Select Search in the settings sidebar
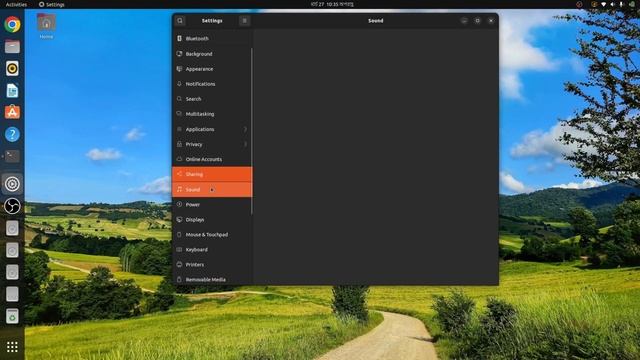 212,99
